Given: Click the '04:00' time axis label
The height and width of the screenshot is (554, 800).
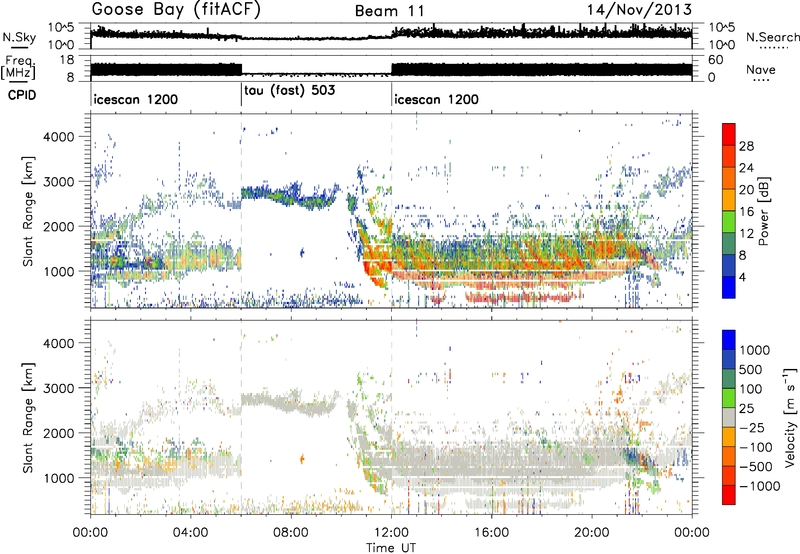Looking at the screenshot, I should coord(190,533).
